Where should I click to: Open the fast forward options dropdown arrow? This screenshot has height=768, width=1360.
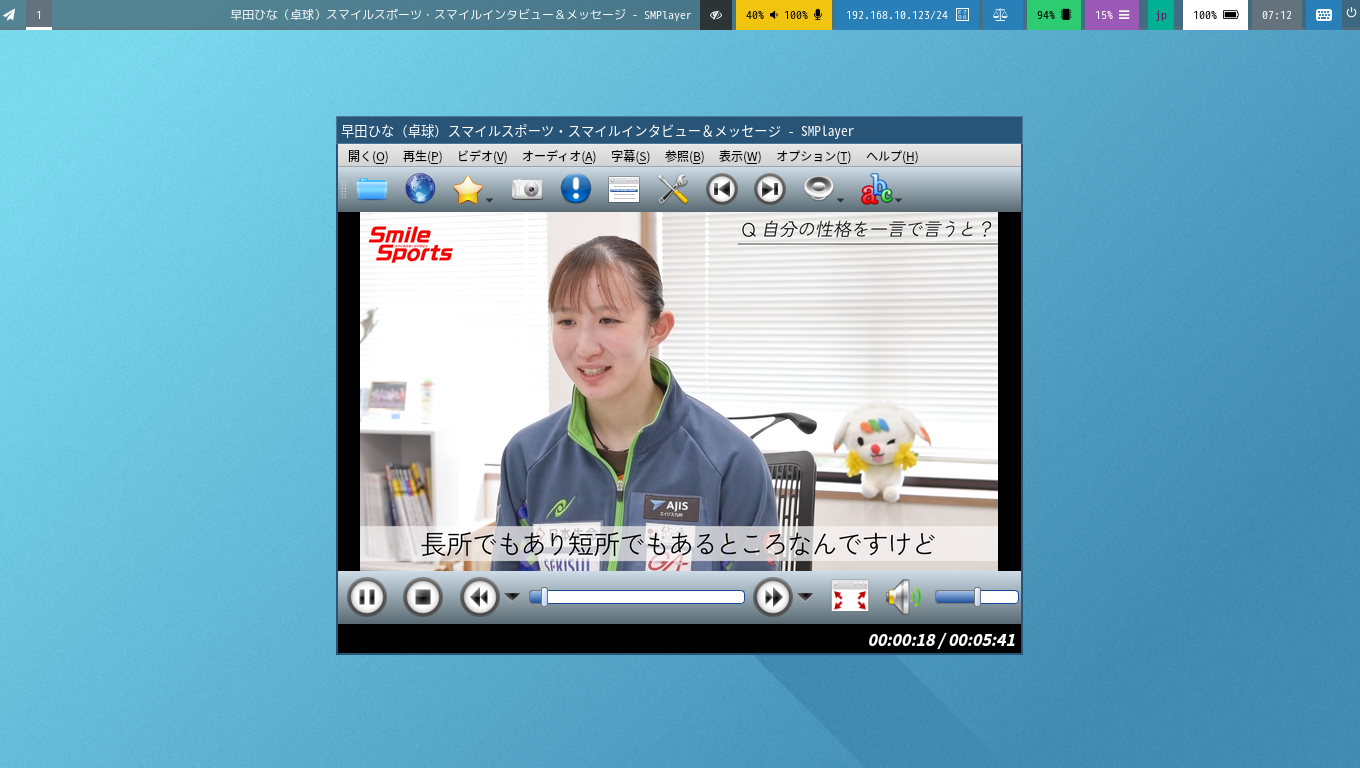pyautogui.click(x=805, y=597)
